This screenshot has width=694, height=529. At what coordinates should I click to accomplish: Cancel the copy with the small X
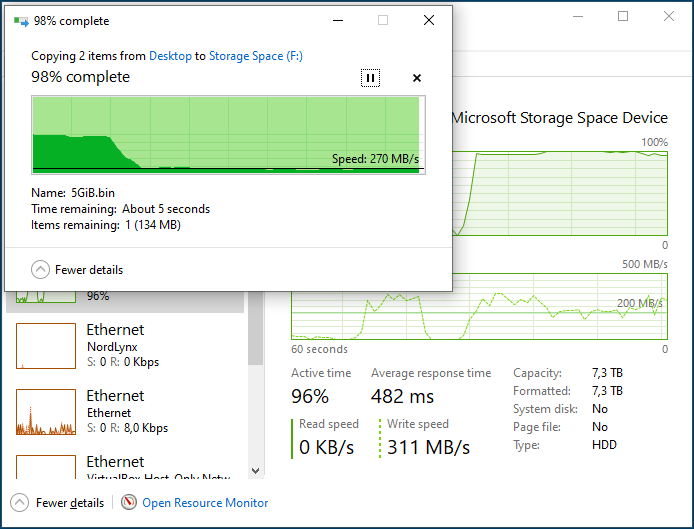416,78
